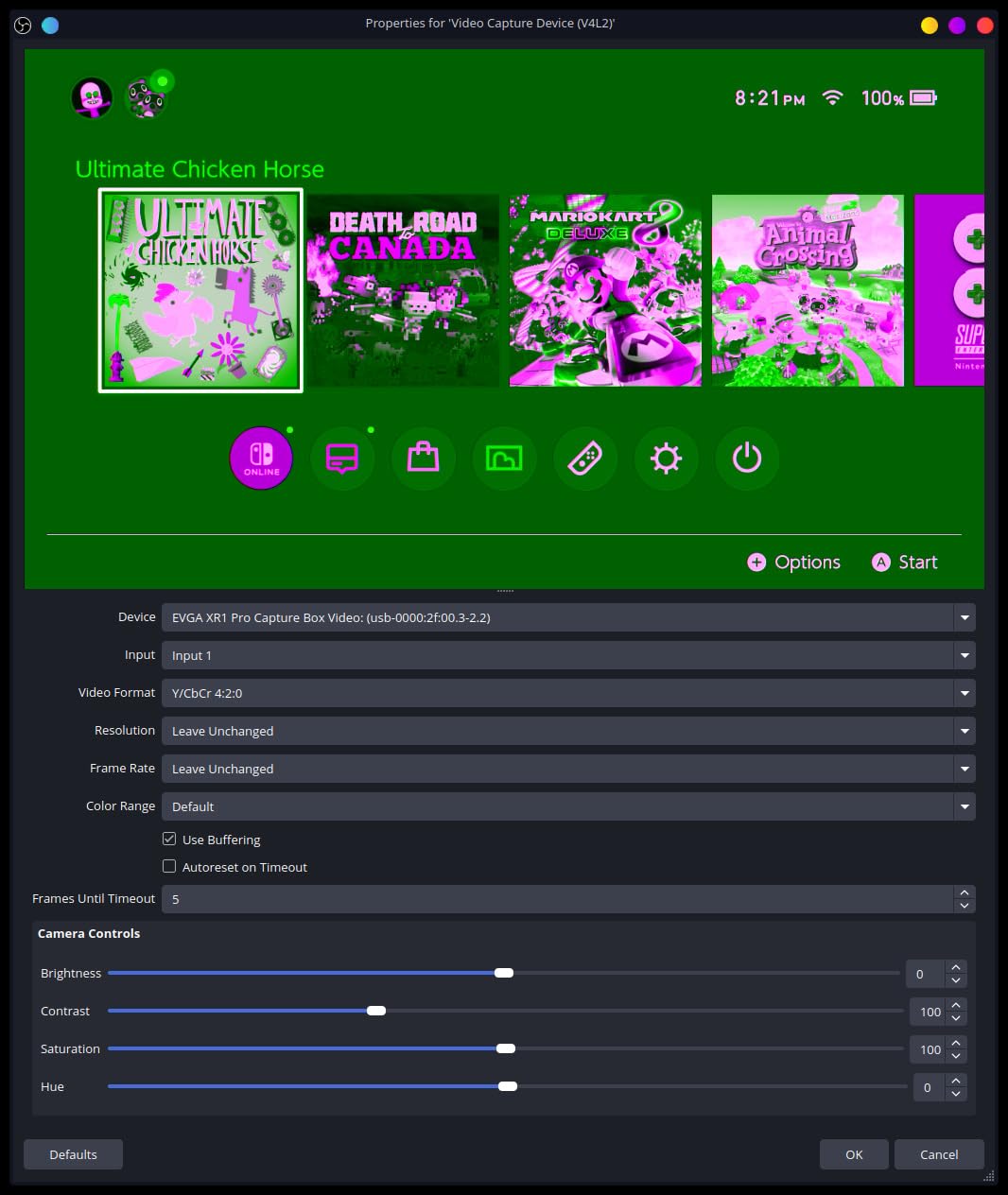Open the eShop bag icon
Viewport: 1008px width, 1195px height.
(x=423, y=459)
